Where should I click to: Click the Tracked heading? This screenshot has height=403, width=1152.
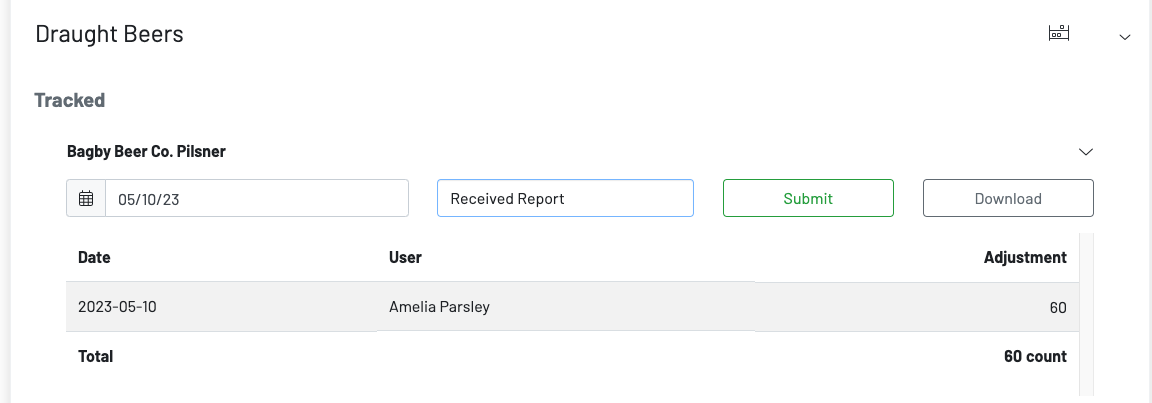pos(69,100)
